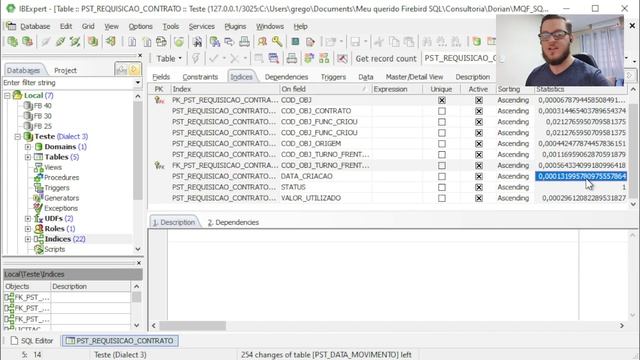The height and width of the screenshot is (360, 640).
Task: Switch to the Master/Detail View tab
Action: tap(414, 77)
